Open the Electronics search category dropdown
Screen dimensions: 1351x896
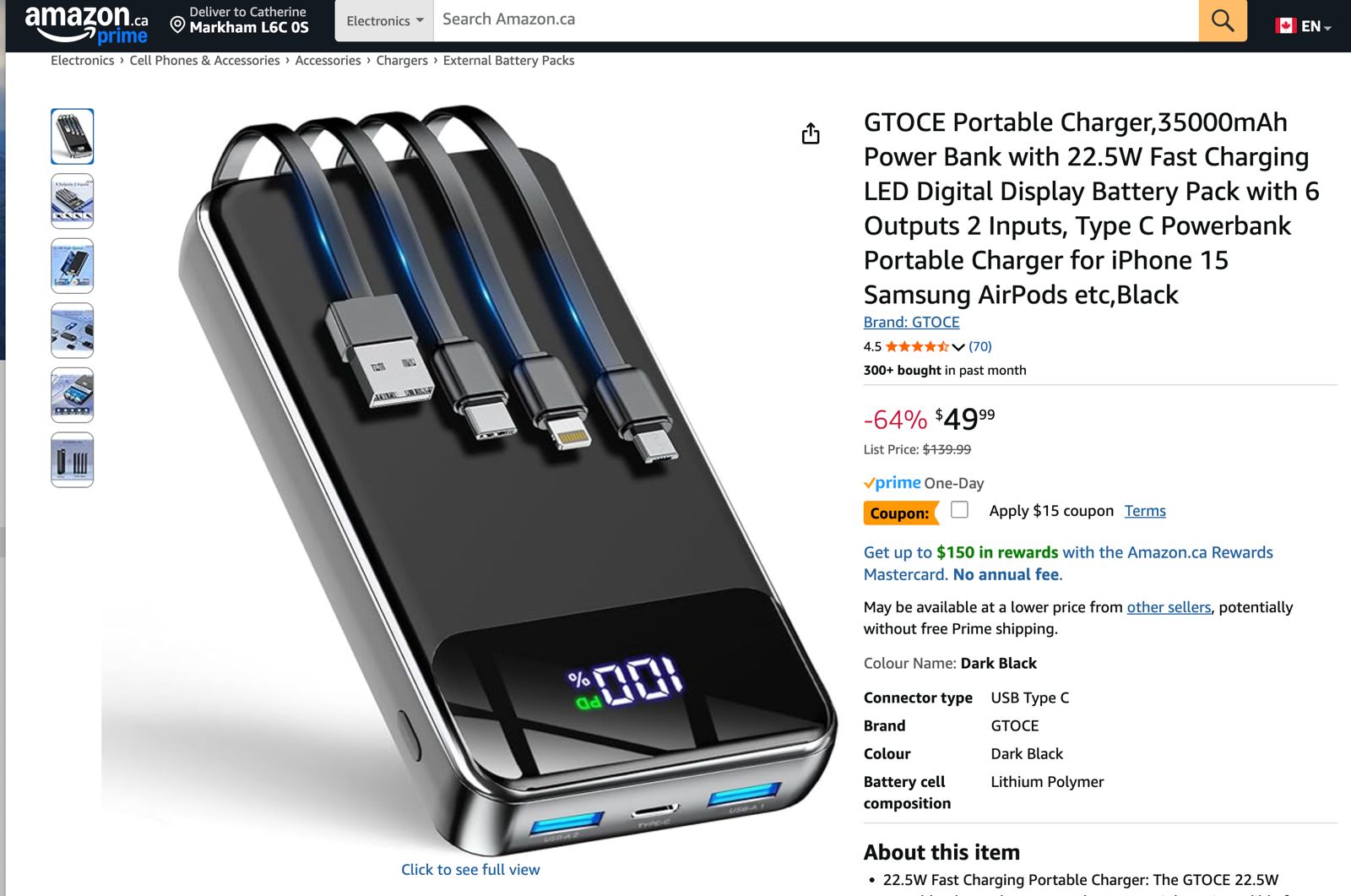pyautogui.click(x=384, y=20)
